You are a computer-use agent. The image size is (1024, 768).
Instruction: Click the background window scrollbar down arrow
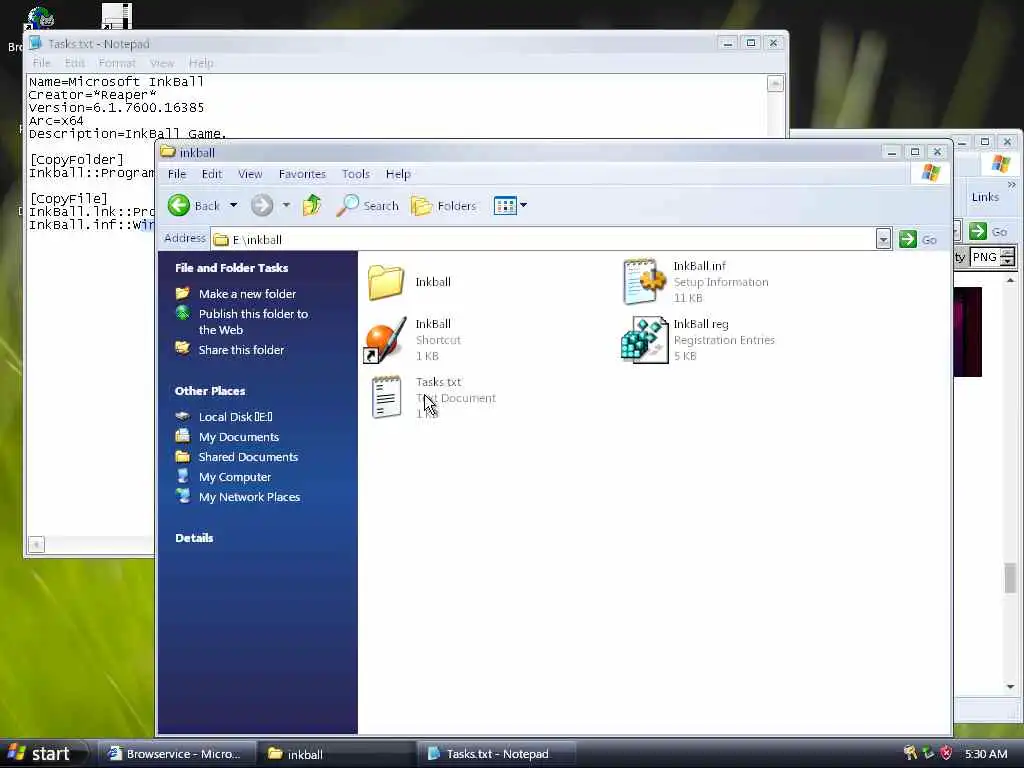coord(1011,686)
